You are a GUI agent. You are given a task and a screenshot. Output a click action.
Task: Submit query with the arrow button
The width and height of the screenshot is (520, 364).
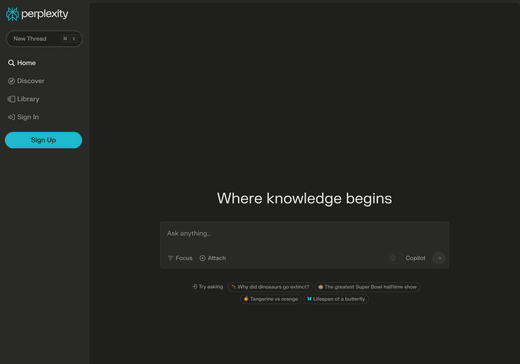tap(439, 258)
